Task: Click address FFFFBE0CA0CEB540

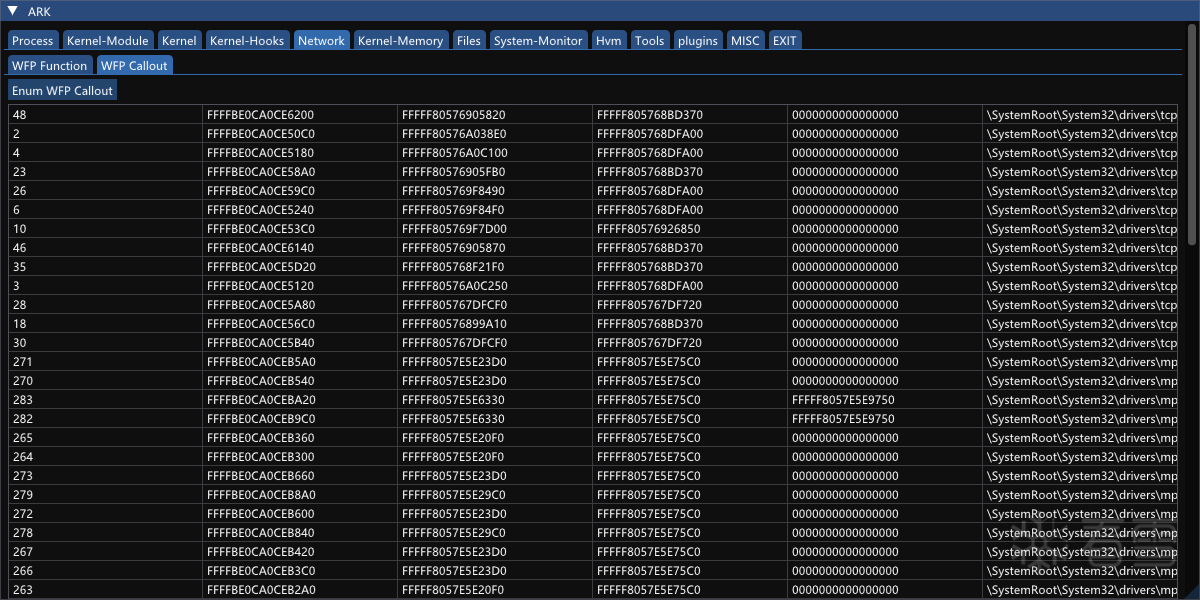Action: pos(300,381)
